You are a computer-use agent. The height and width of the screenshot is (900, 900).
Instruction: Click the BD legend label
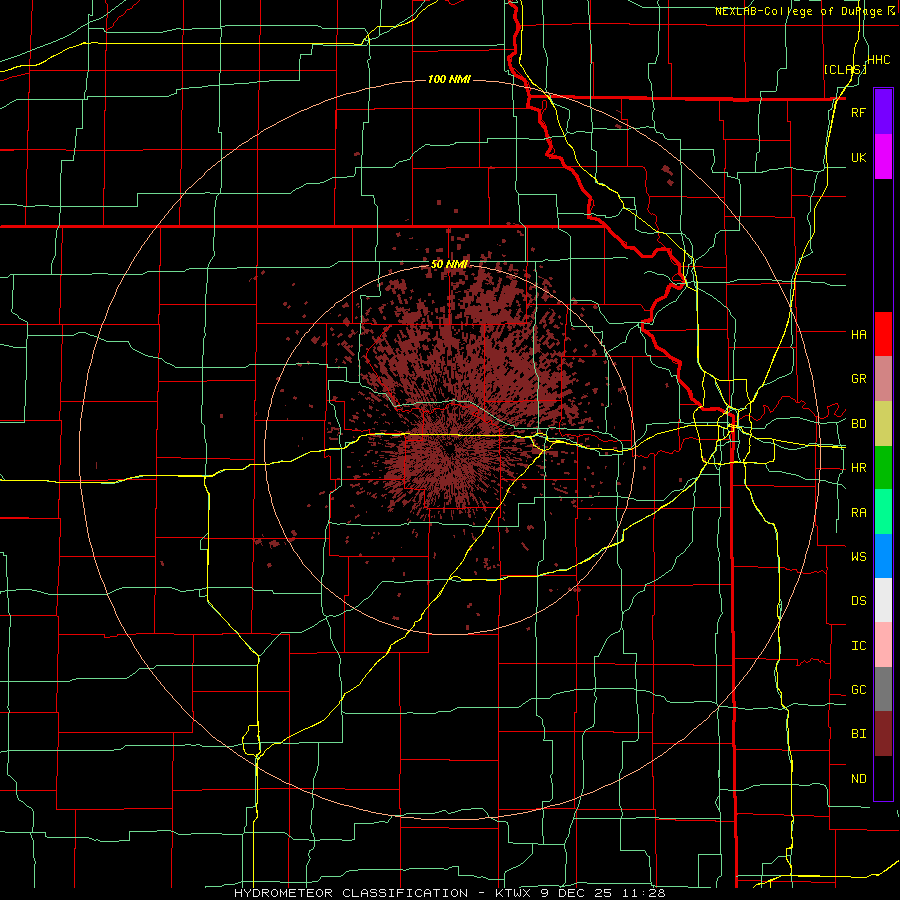click(x=858, y=424)
